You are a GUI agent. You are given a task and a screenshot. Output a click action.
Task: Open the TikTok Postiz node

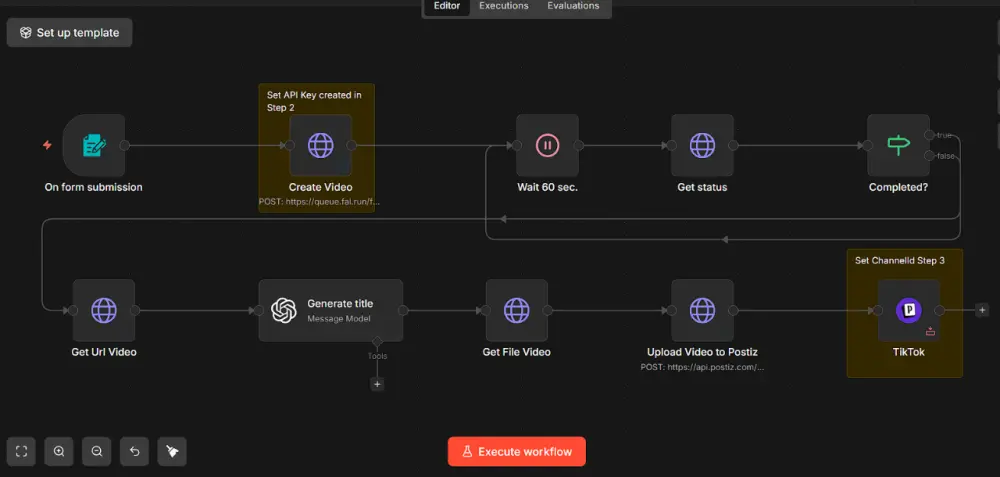pyautogui.click(x=908, y=310)
